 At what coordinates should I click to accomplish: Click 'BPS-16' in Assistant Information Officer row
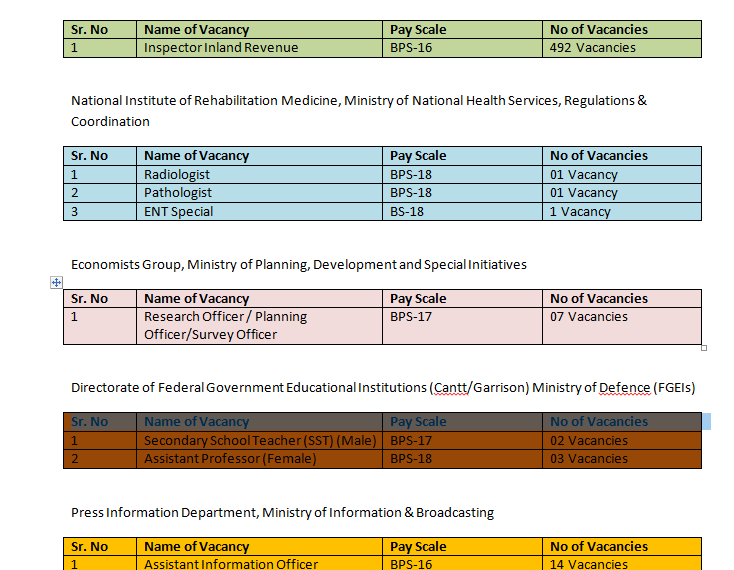462,563
